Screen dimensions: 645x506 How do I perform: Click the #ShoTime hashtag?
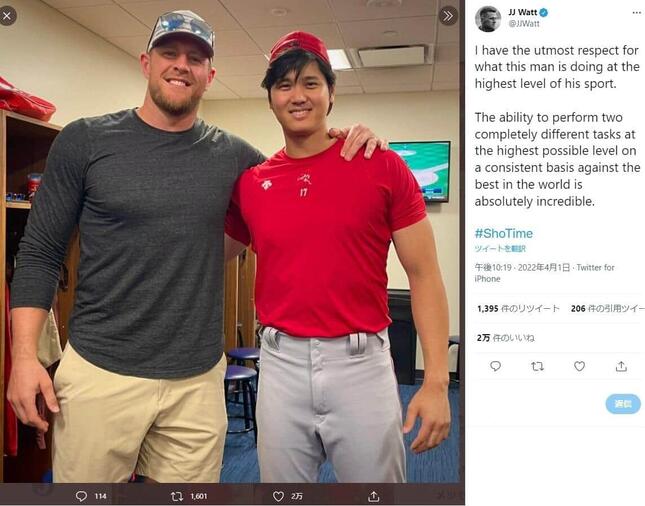point(503,233)
